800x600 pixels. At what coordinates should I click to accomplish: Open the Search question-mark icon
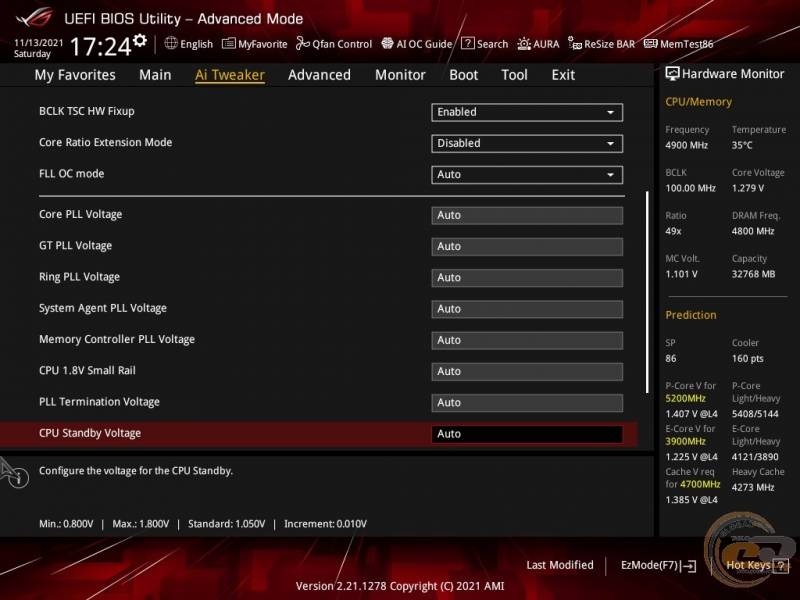[x=467, y=43]
